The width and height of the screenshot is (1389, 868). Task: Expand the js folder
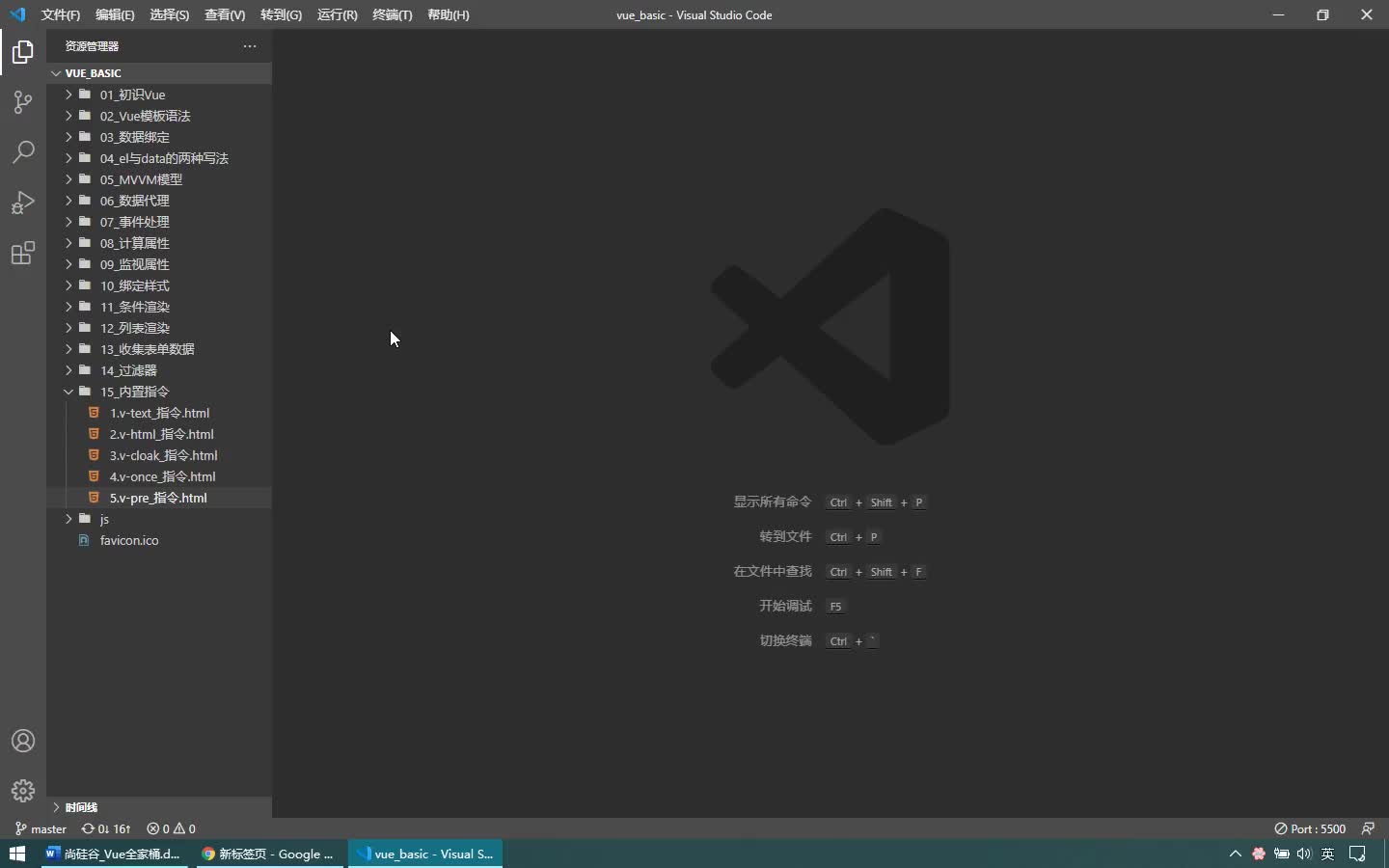tap(159, 519)
